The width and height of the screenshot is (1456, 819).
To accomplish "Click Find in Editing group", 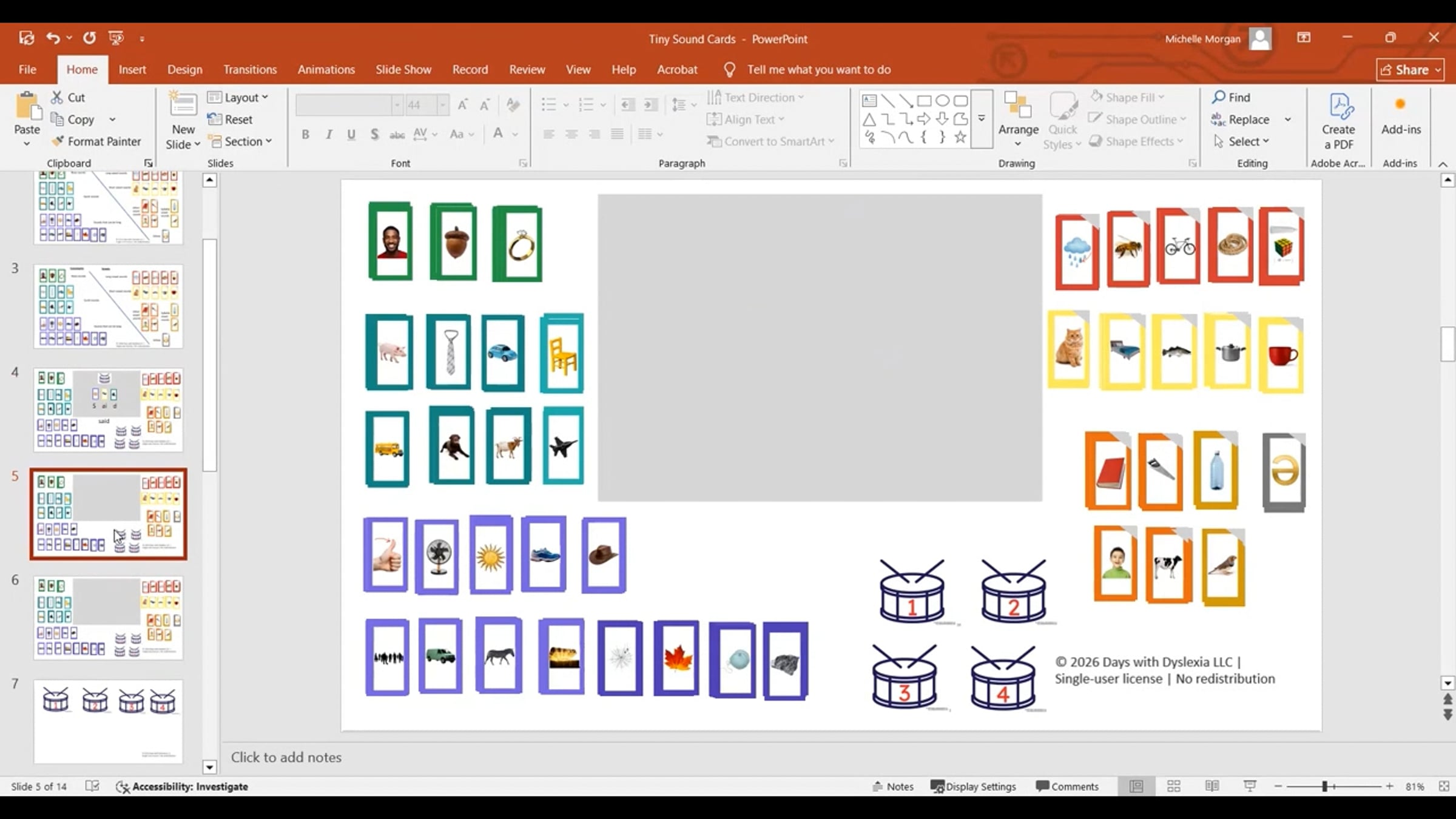I will [x=1231, y=97].
